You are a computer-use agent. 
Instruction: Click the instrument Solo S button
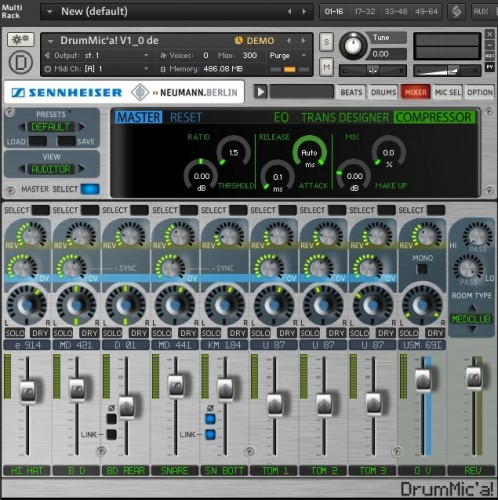point(326,42)
